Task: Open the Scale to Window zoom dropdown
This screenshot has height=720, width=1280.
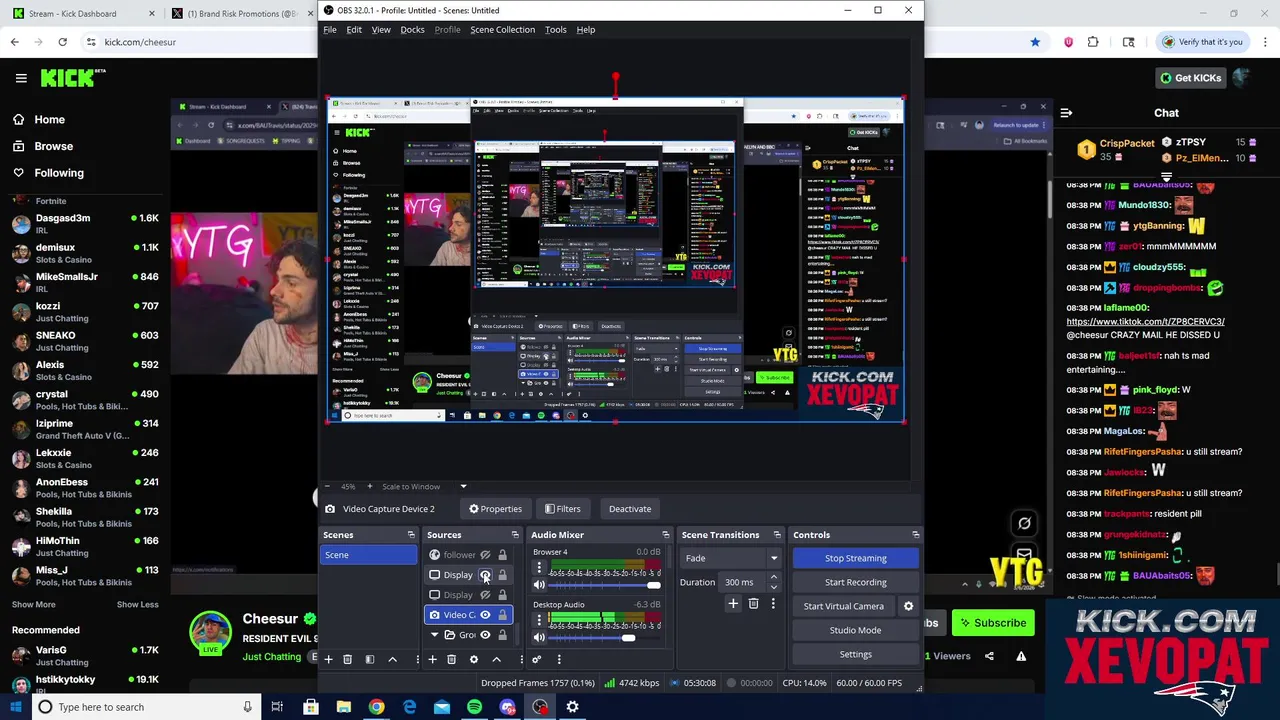Action: (x=463, y=487)
